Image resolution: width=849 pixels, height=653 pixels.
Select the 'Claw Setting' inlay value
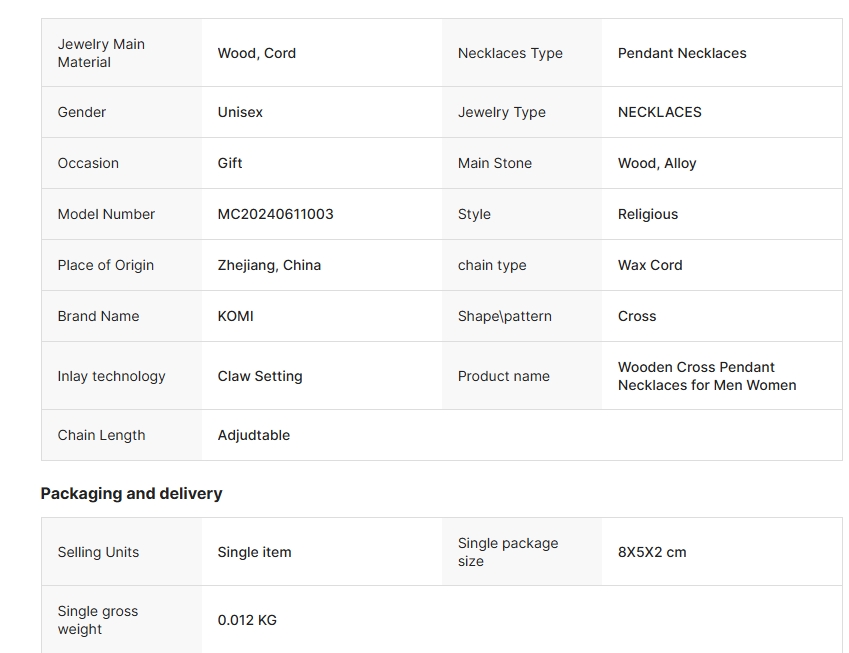(260, 376)
